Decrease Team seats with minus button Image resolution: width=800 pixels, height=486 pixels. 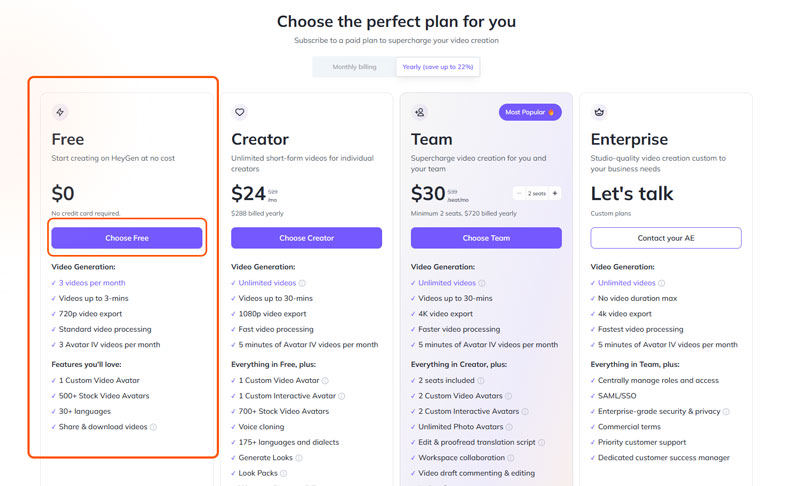tap(519, 193)
